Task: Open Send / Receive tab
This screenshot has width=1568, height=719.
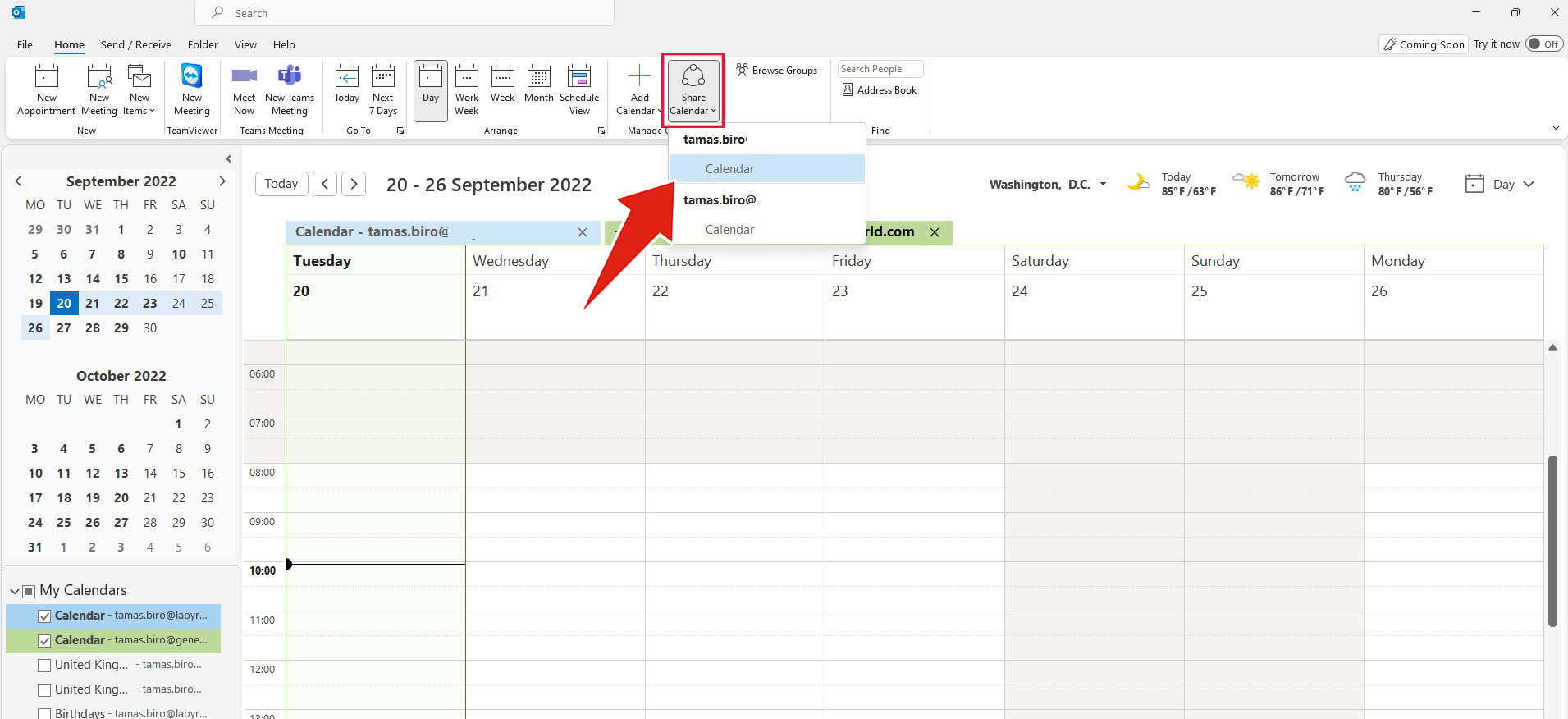Action: 135,44
